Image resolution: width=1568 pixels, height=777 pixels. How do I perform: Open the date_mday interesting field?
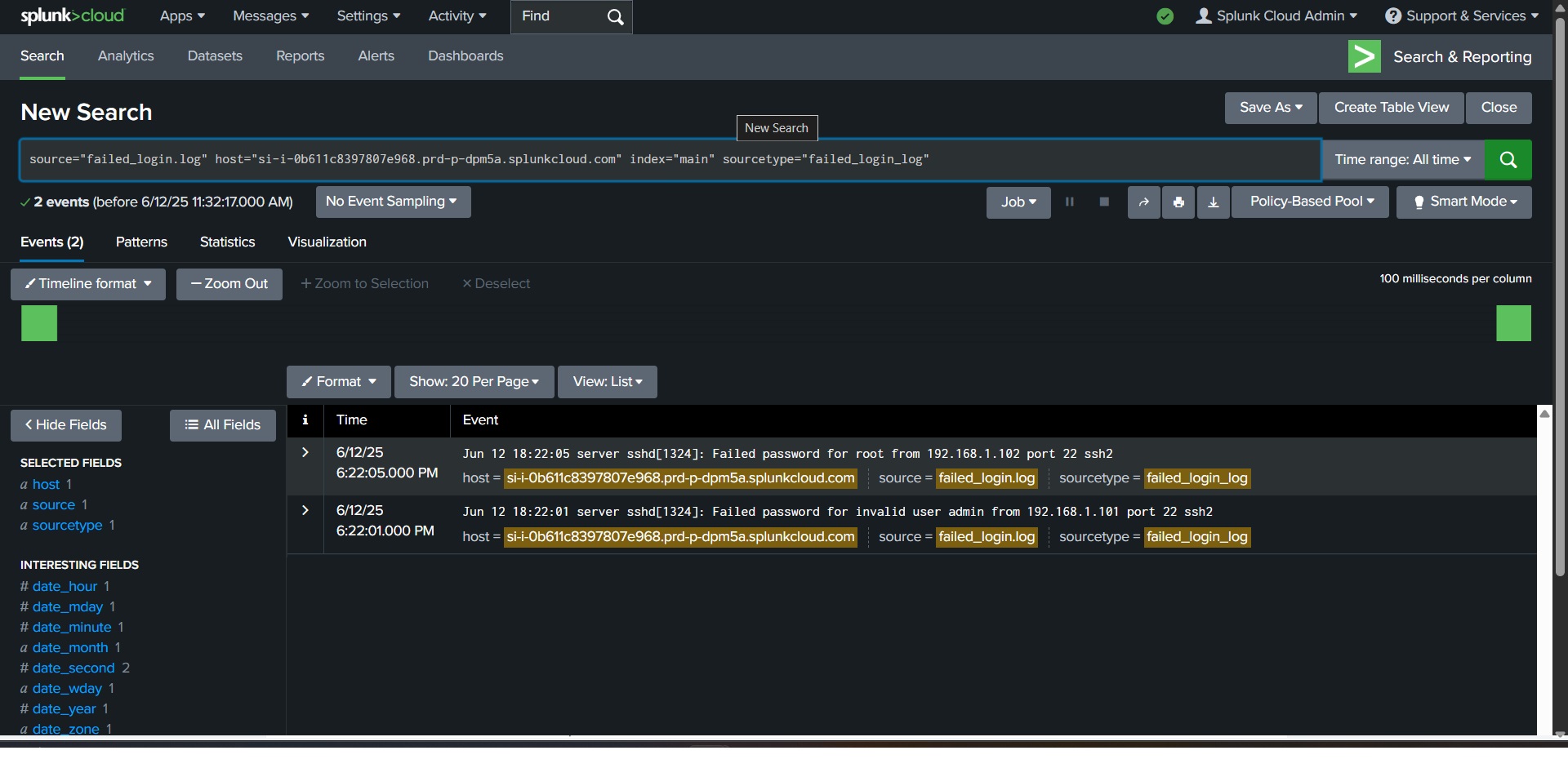[68, 607]
